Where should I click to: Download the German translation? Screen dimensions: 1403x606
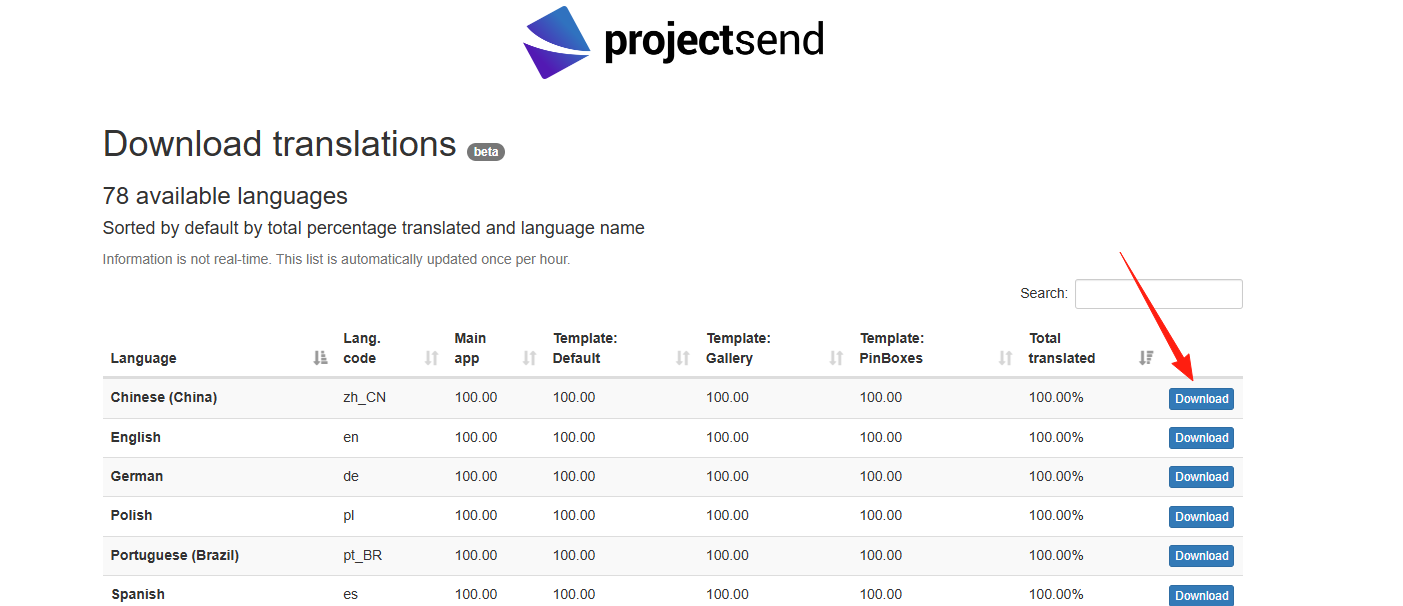(x=1201, y=477)
